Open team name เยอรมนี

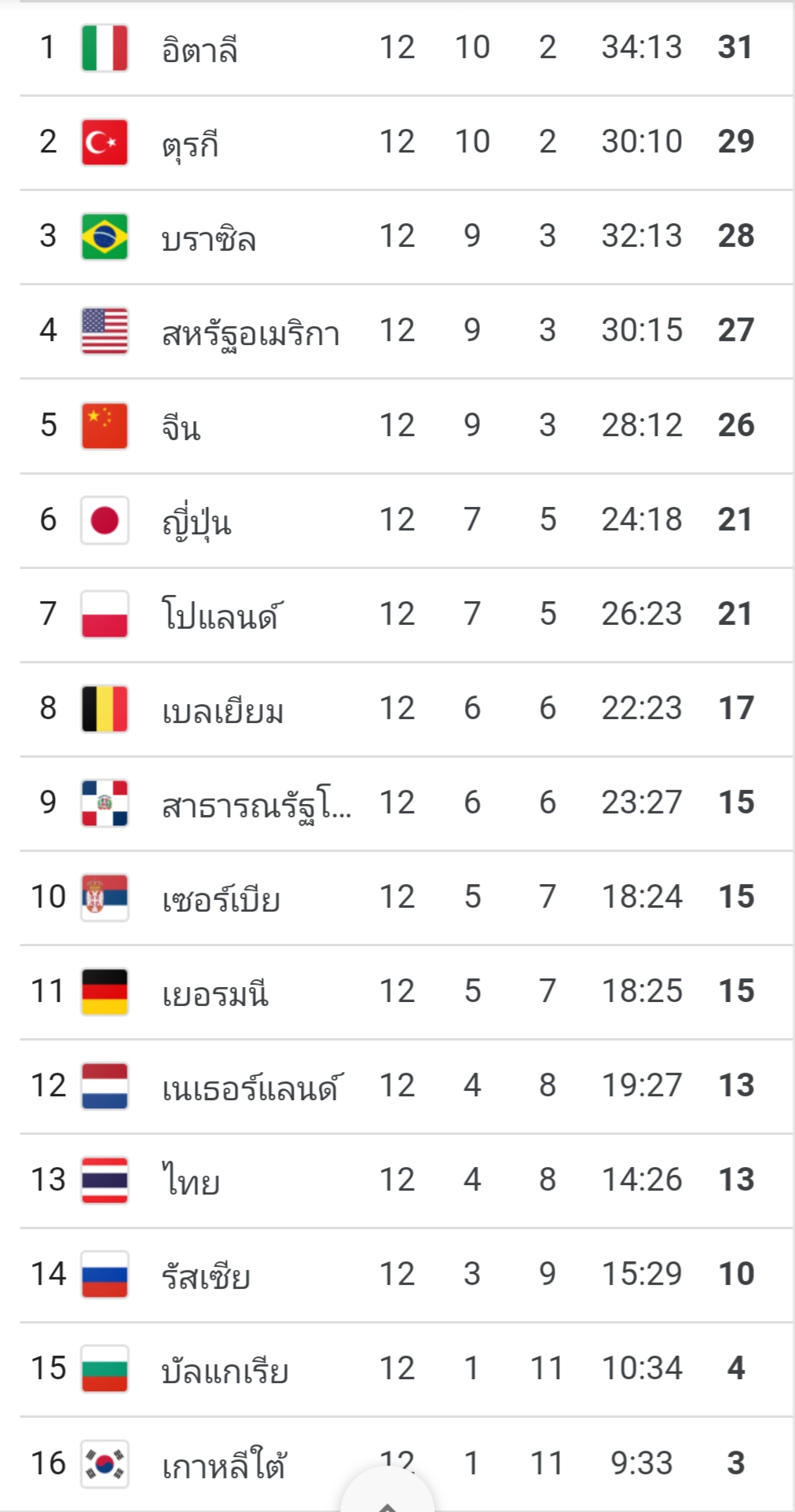click(x=215, y=993)
